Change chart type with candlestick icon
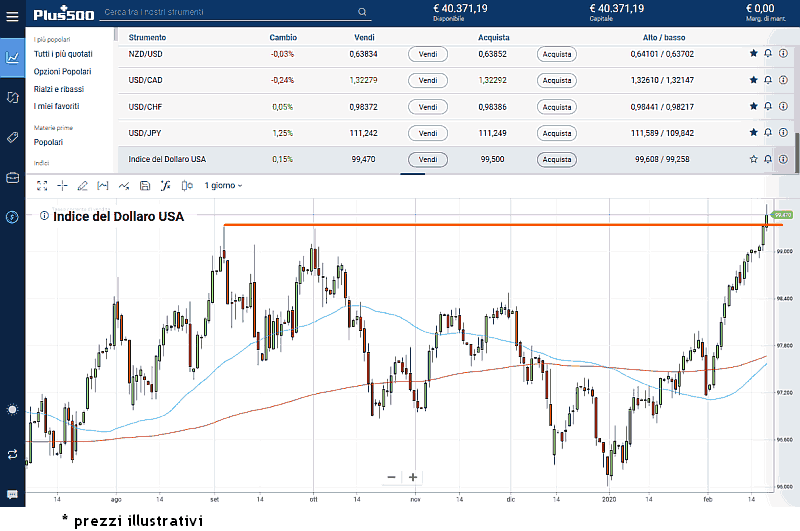The height and width of the screenshot is (531, 800). coord(186,185)
